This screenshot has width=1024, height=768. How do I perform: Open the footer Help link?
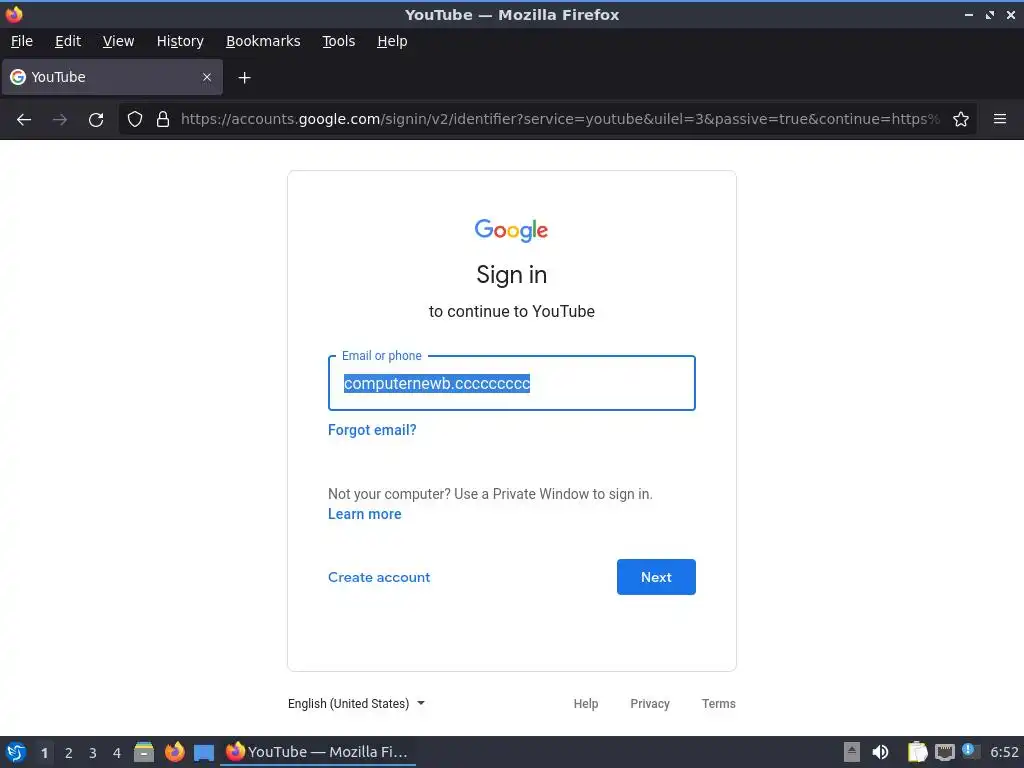click(586, 703)
